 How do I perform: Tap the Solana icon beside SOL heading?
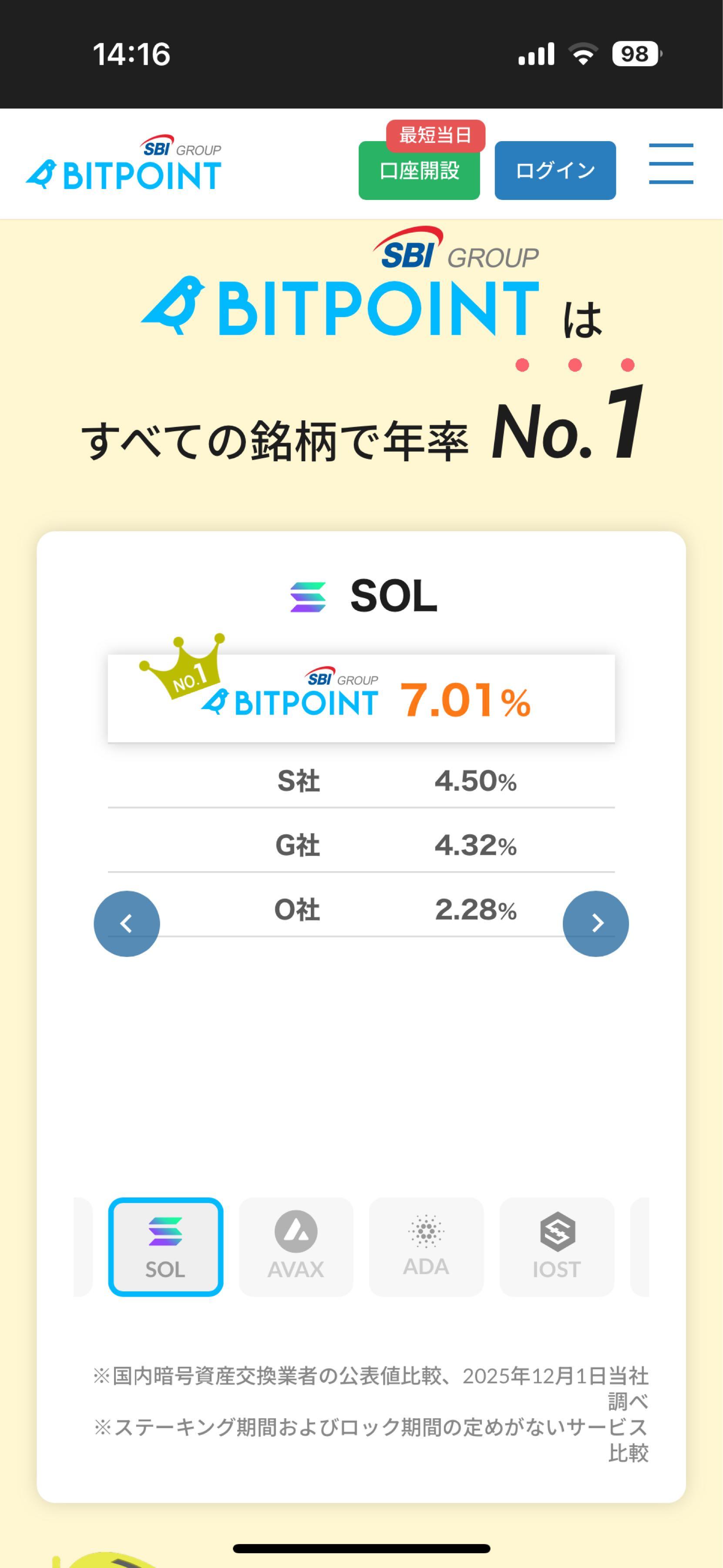308,597
